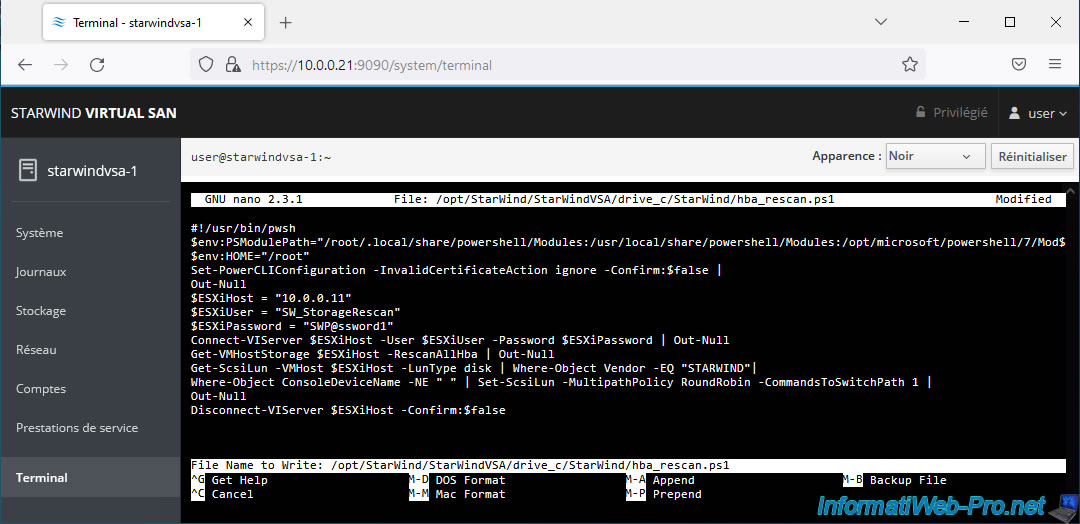
Task: Click the reload page icon
Action: click(97, 64)
